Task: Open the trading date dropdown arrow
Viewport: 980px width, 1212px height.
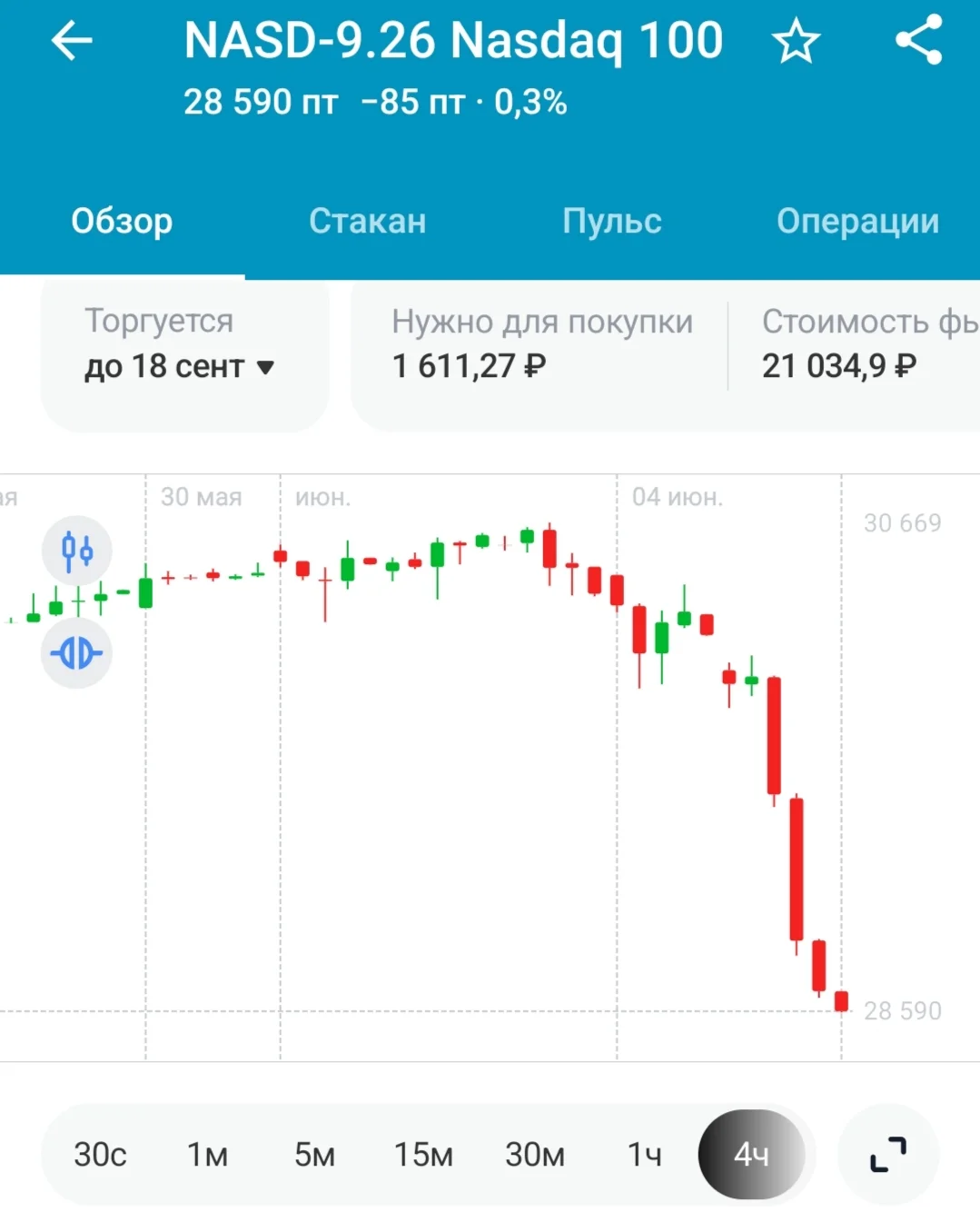Action: tap(265, 367)
